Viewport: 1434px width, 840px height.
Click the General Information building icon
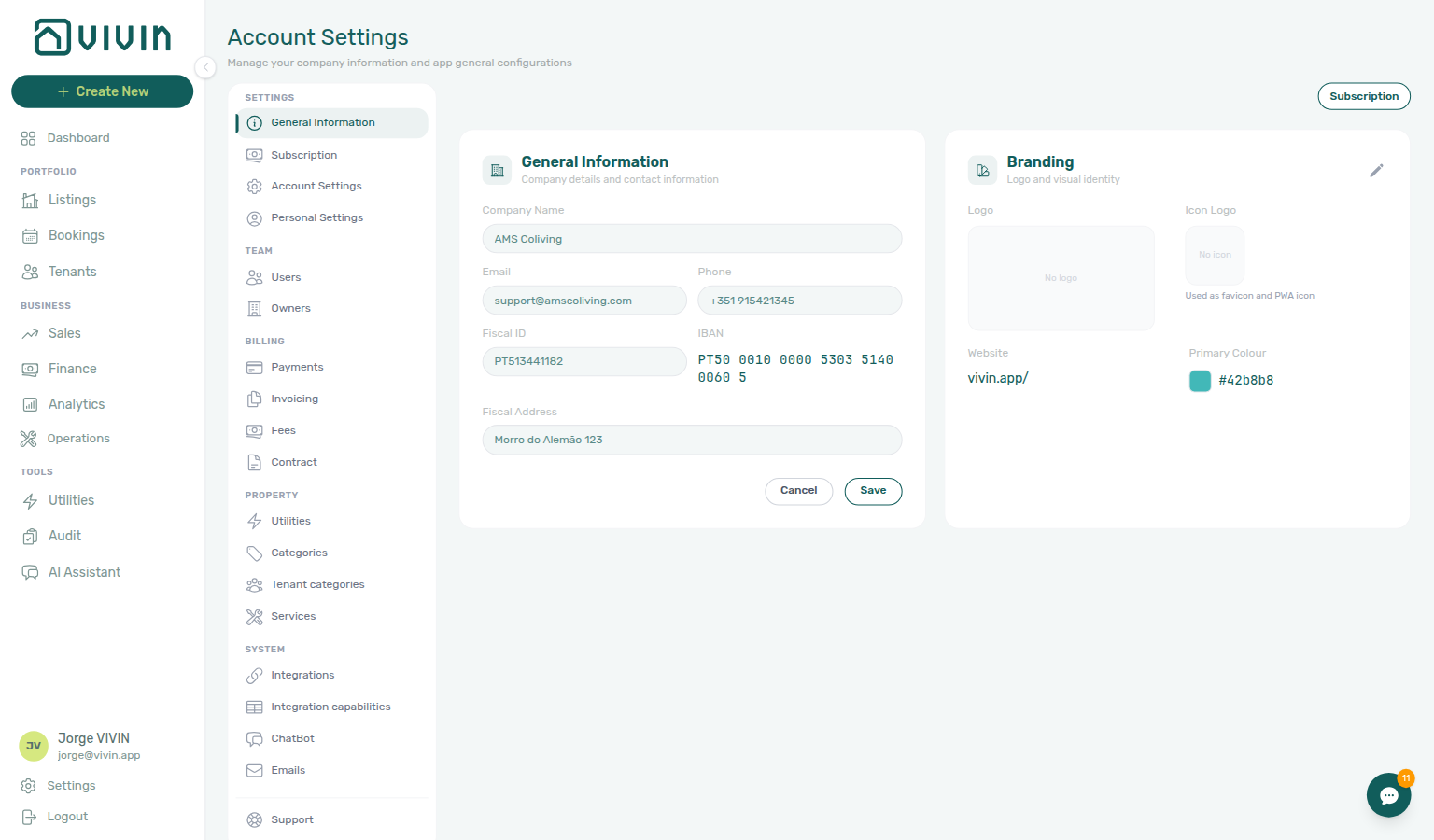tap(497, 171)
